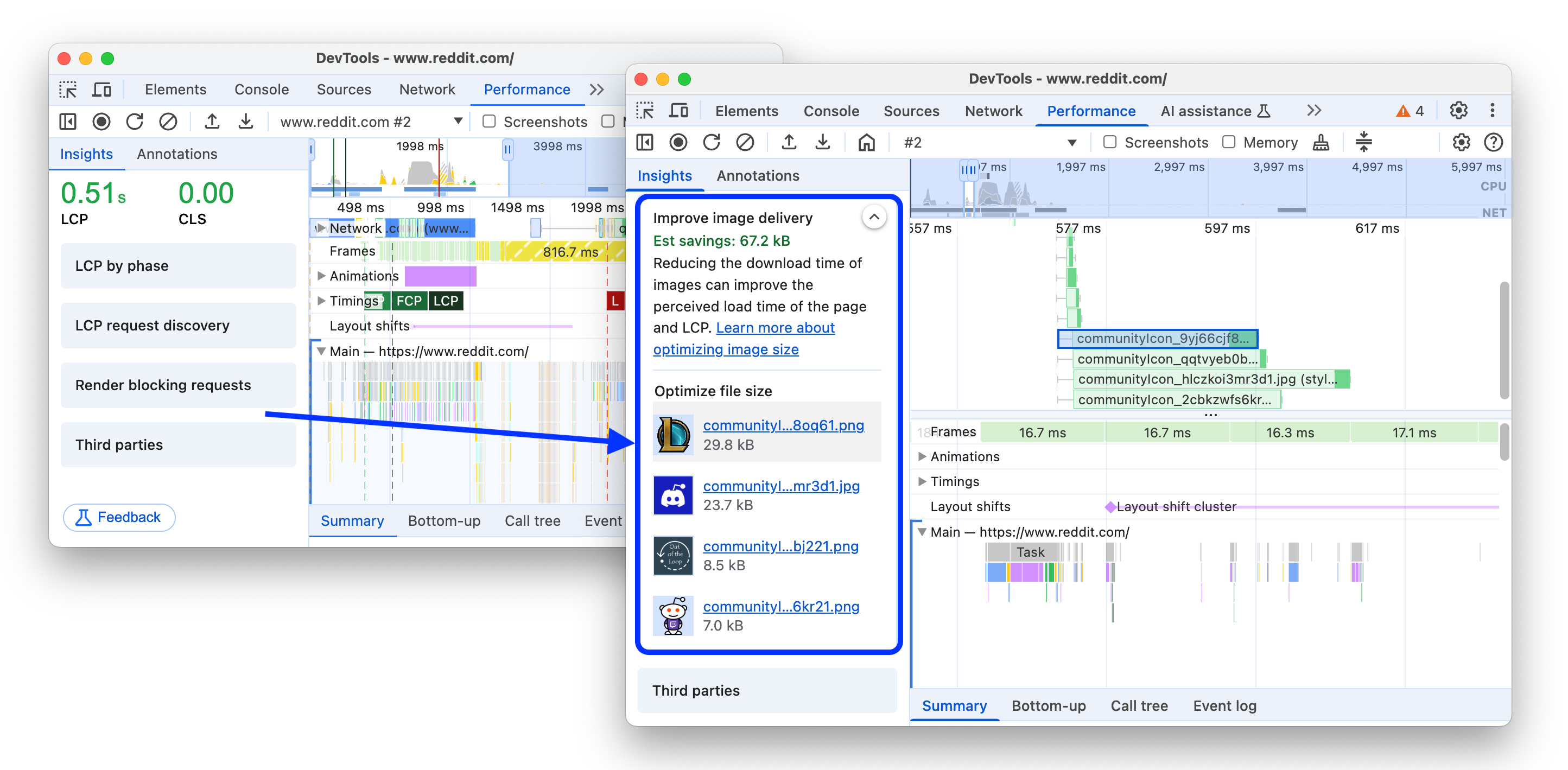Screen dimensions: 1568x770
Task: Click the settings gear icon in DevTools
Action: 1460,111
